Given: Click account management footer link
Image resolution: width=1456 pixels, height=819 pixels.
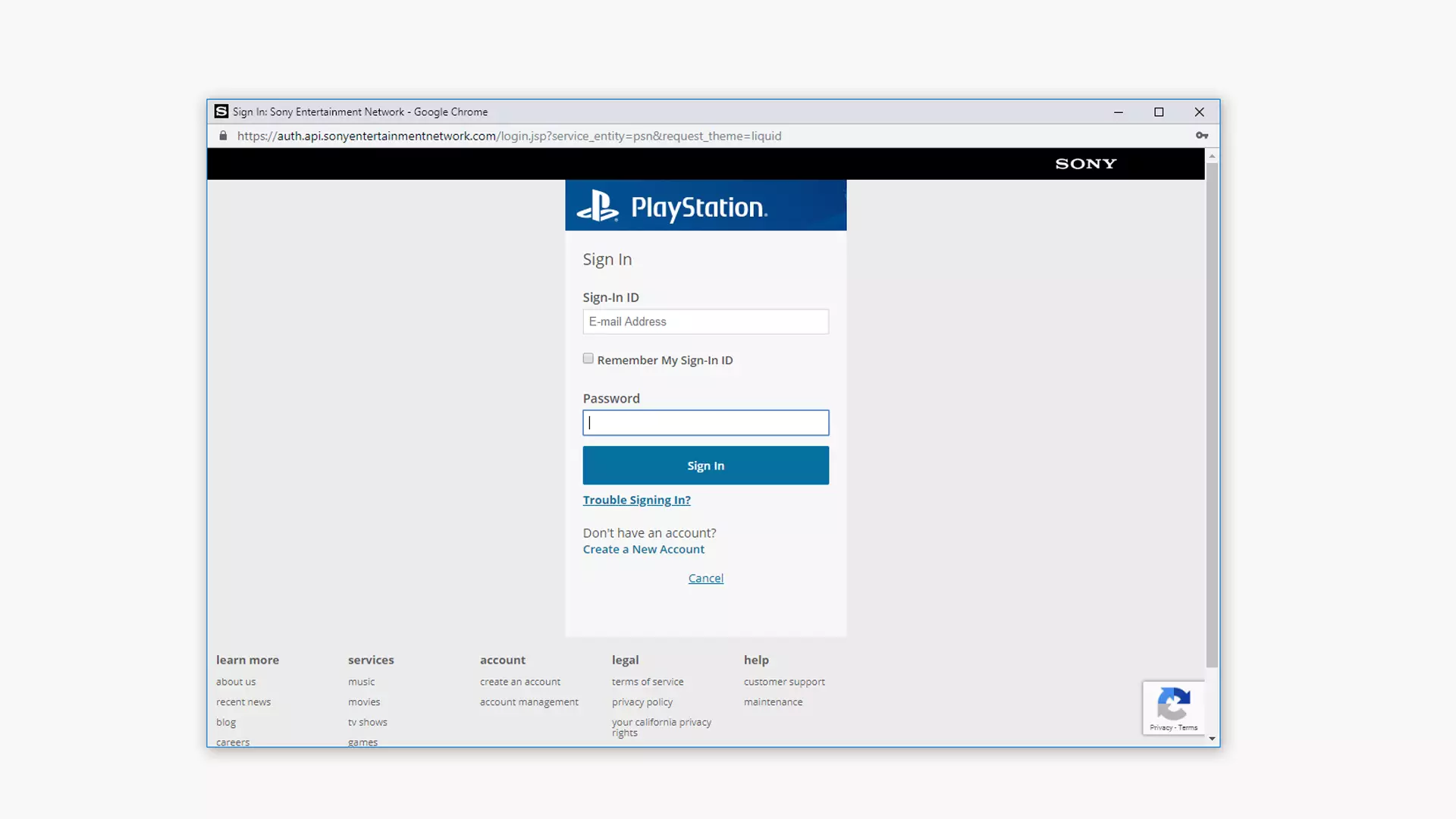Looking at the screenshot, I should pyautogui.click(x=529, y=702).
